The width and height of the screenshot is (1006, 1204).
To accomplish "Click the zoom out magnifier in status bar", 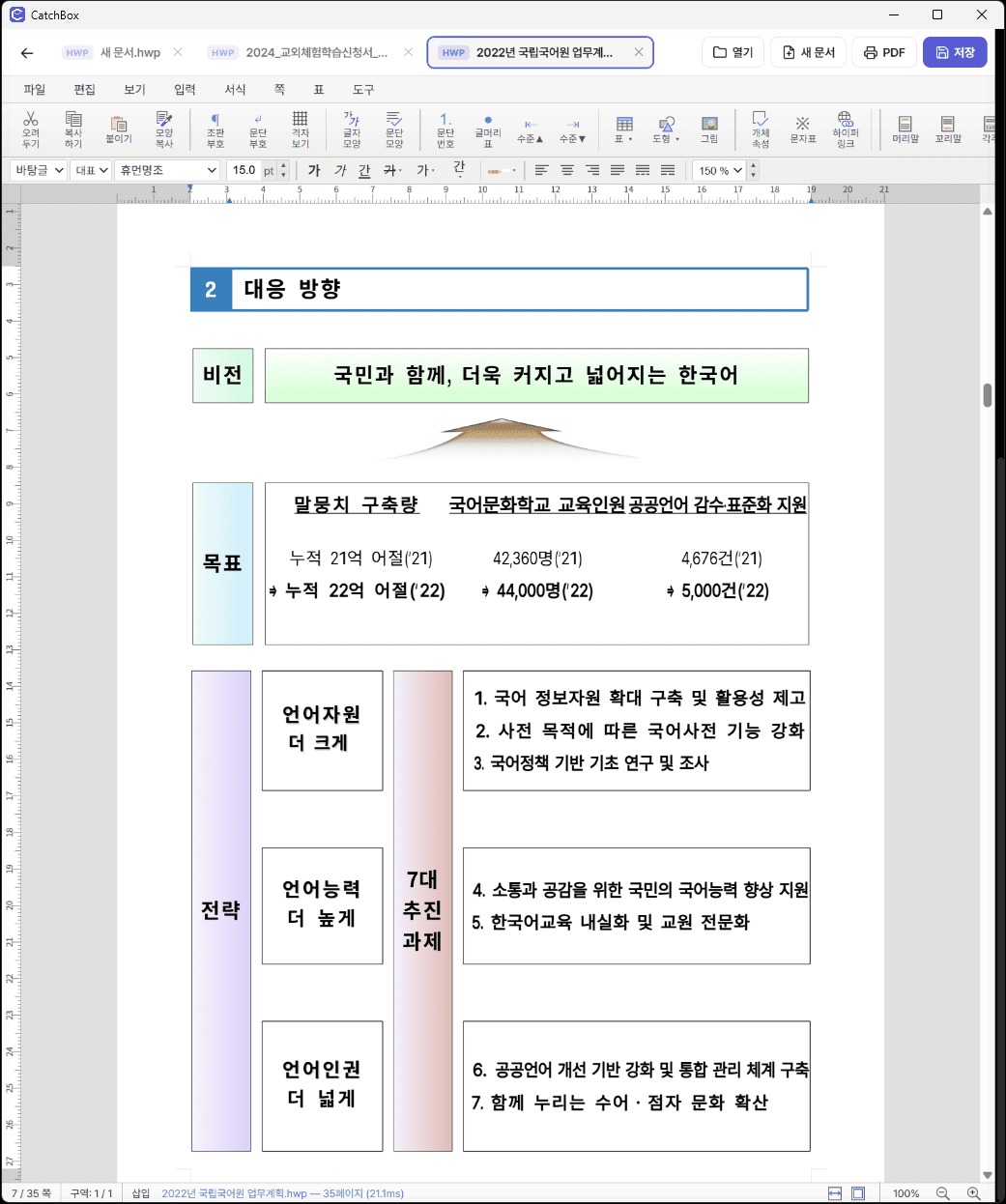I will coord(943,1193).
